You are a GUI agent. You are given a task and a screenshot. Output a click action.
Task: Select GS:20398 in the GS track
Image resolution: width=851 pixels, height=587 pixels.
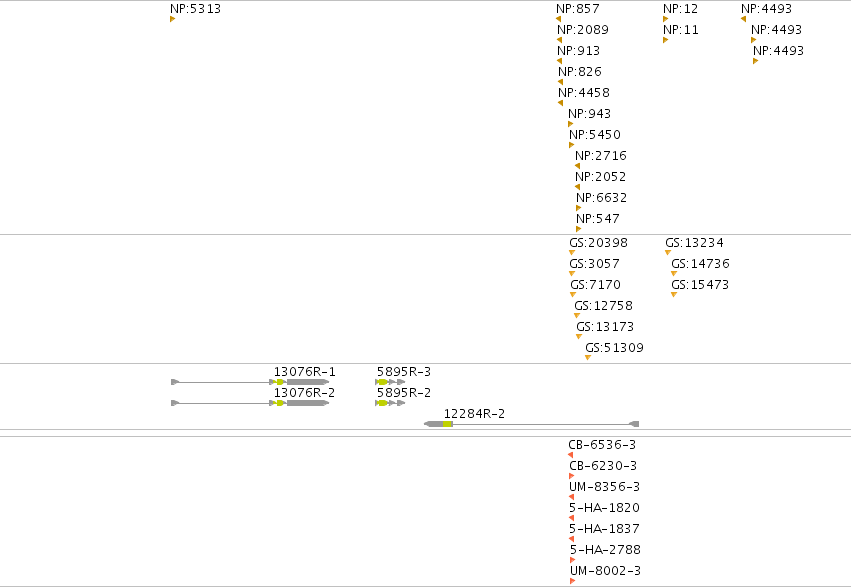pyautogui.click(x=598, y=243)
